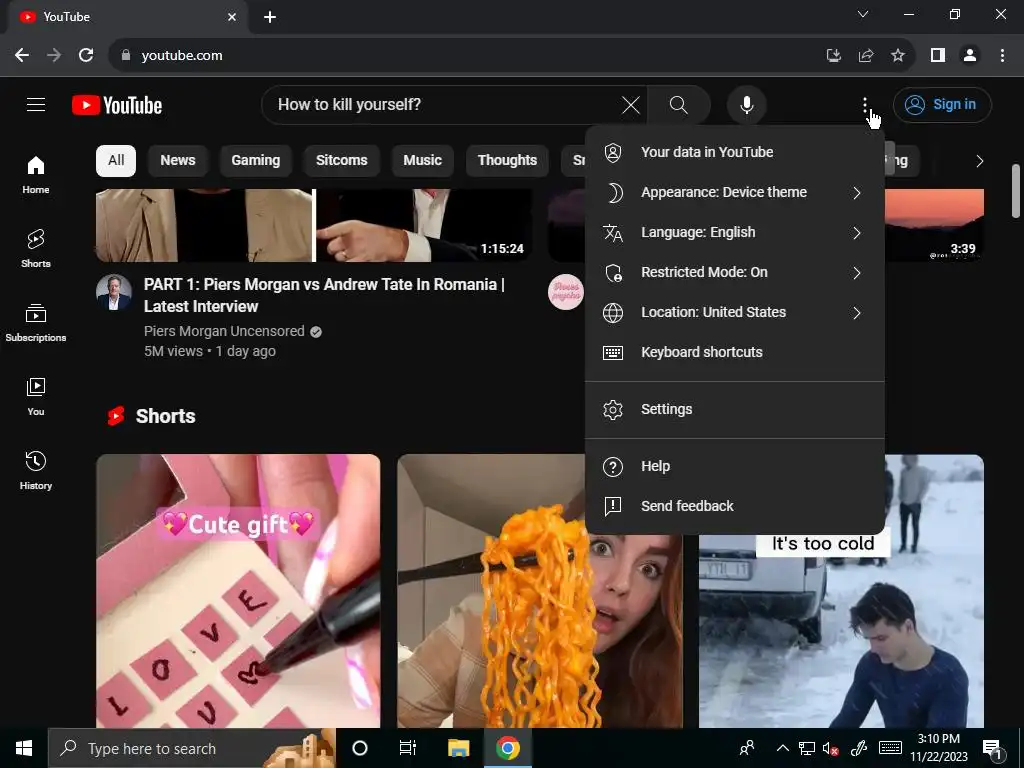Click the YouTube logo

117,105
